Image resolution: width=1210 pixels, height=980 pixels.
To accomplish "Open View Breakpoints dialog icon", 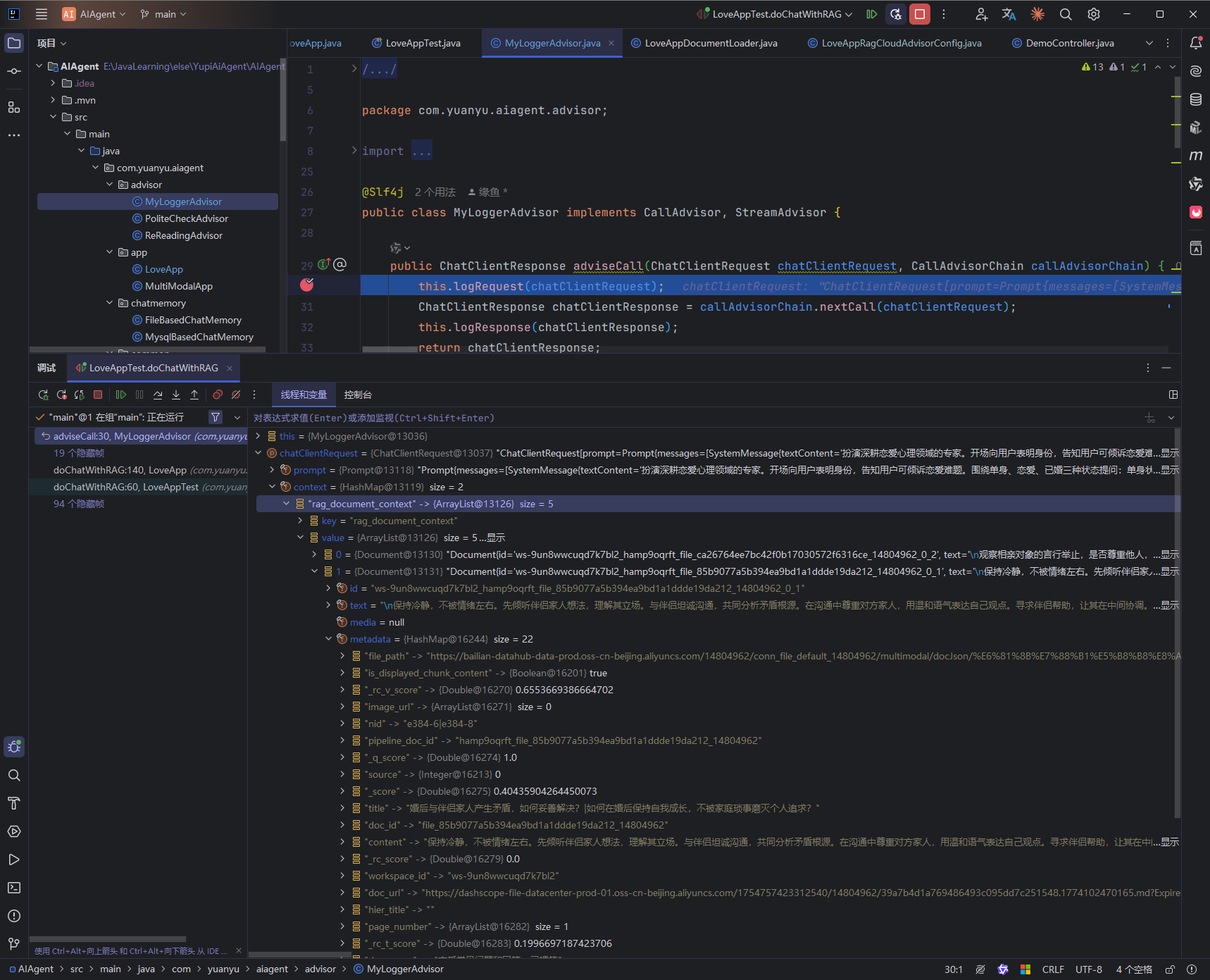I will pos(218,395).
